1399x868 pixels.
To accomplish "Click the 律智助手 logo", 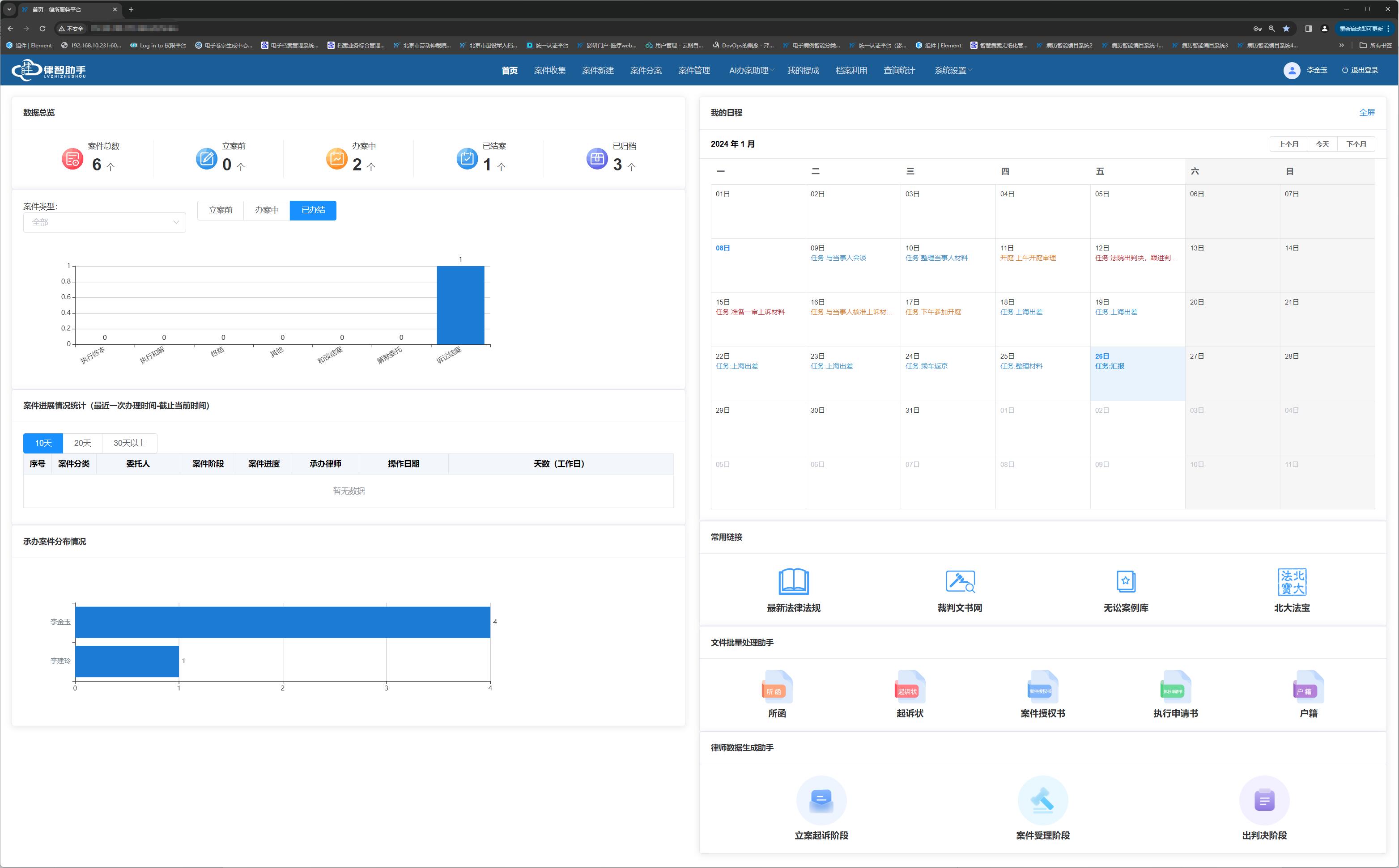I will (x=49, y=70).
